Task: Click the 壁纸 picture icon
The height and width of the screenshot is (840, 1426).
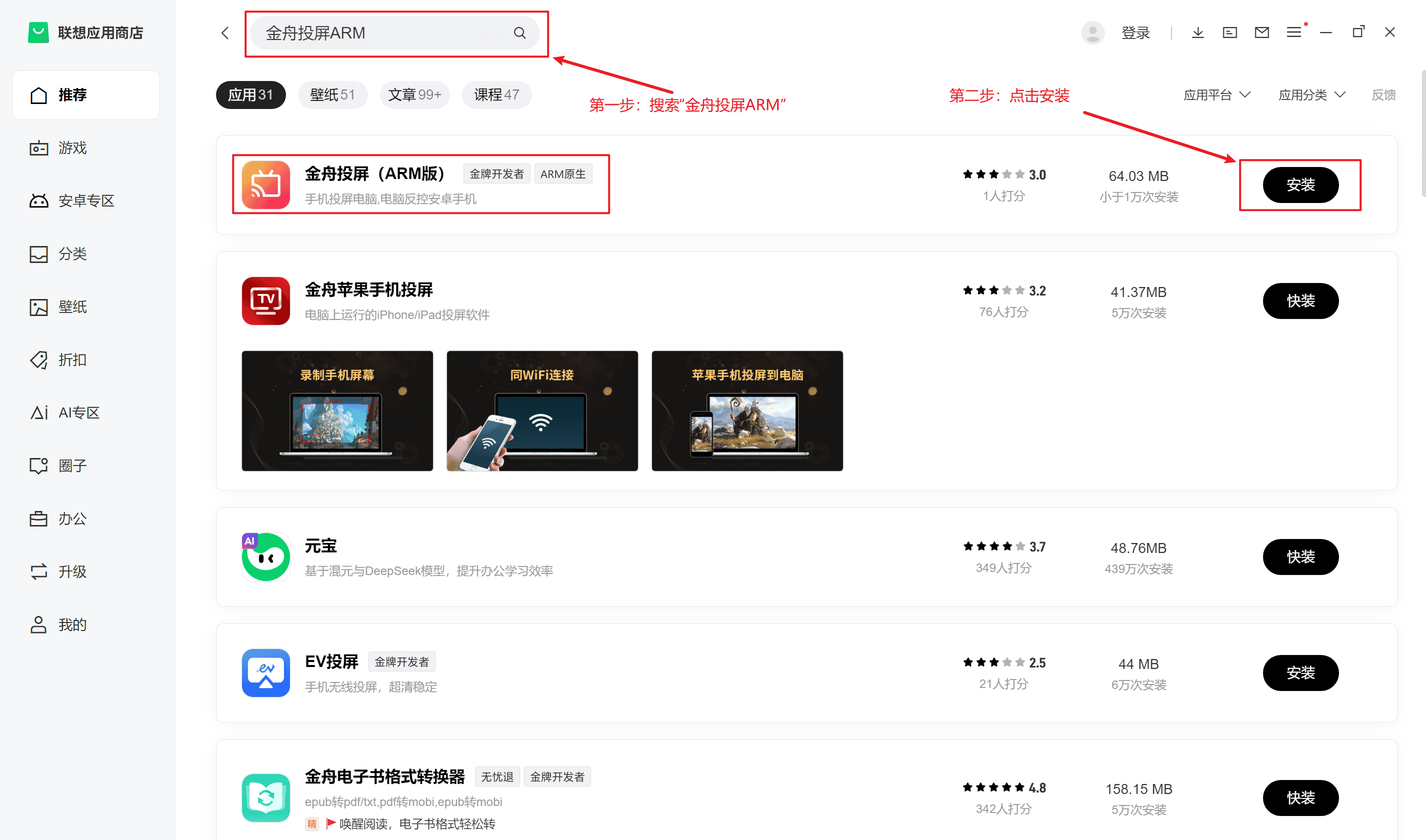Action: coord(38,307)
